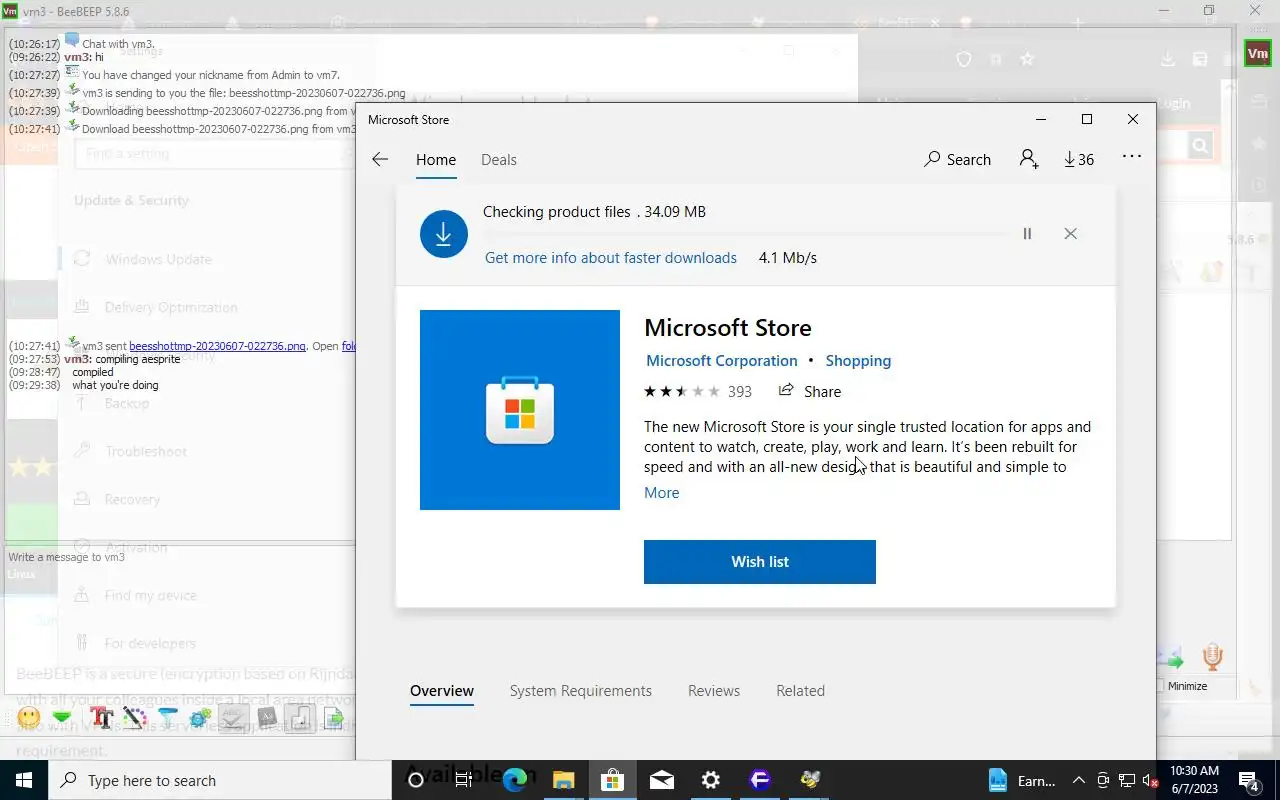Select the System Requirements tab
This screenshot has width=1280, height=800.
(x=581, y=690)
